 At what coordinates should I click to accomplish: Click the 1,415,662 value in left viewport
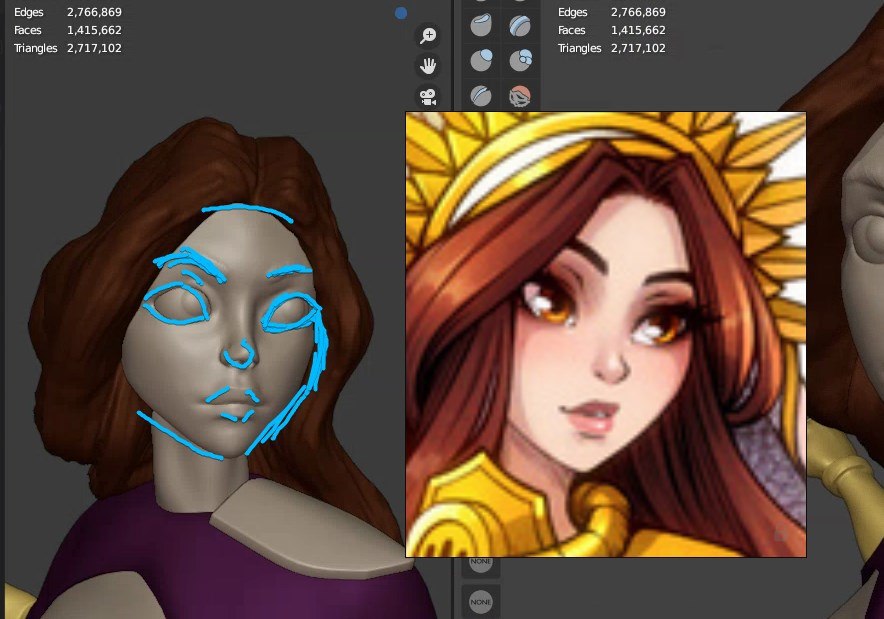coord(94,30)
